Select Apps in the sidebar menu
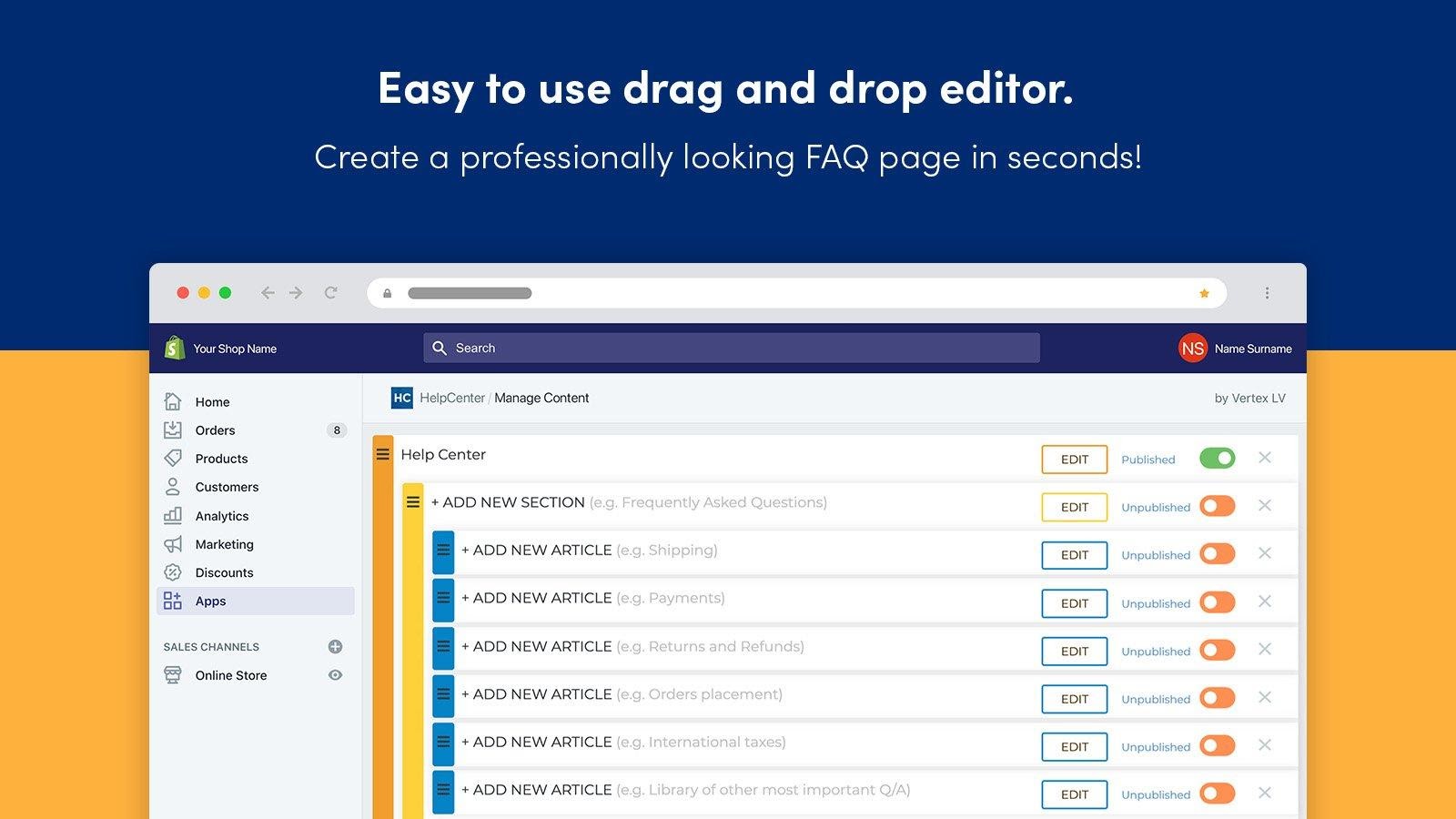The width and height of the screenshot is (1456, 819). 210,602
